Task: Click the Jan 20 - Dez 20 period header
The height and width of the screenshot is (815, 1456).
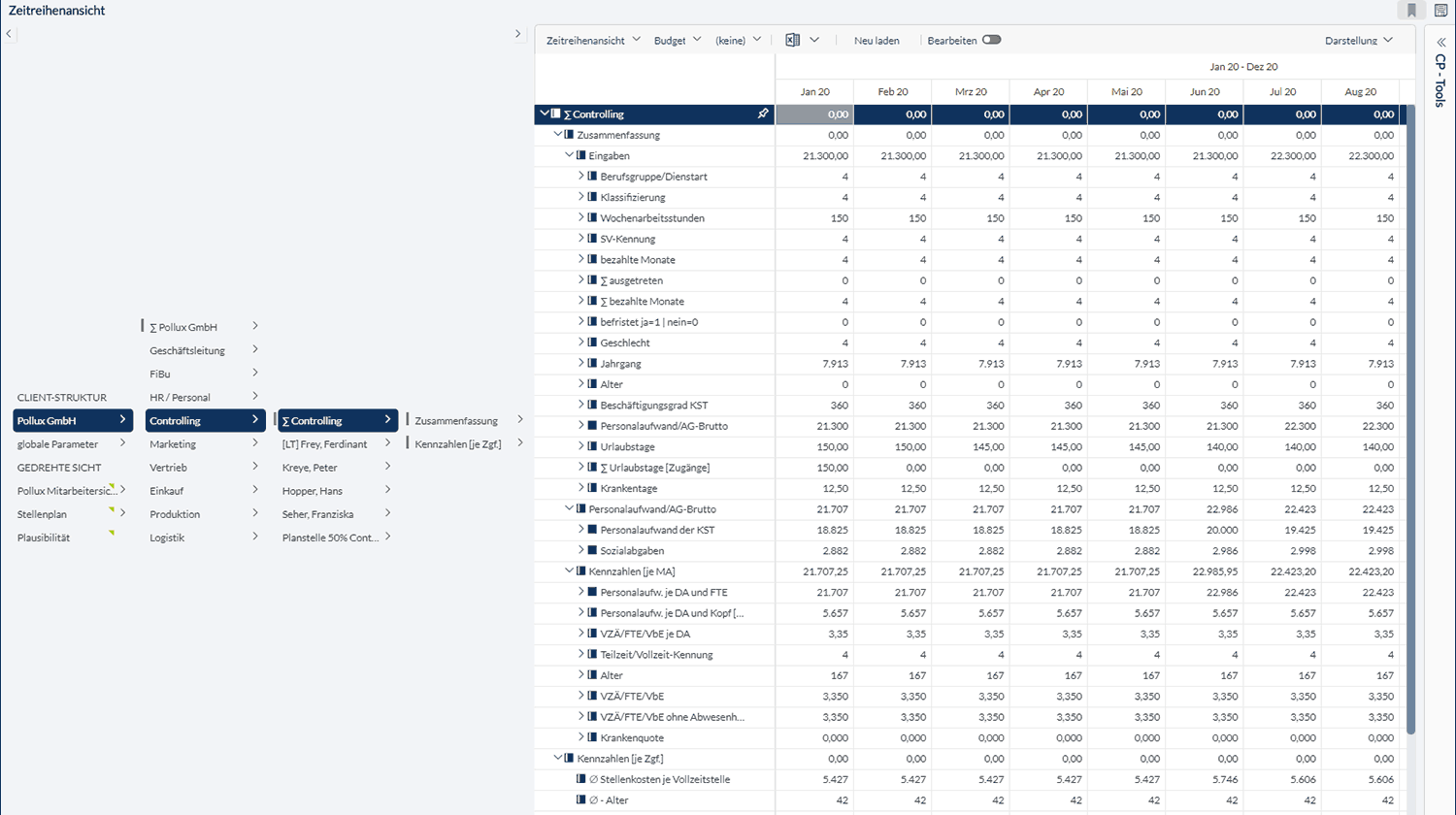Action: [1243, 66]
